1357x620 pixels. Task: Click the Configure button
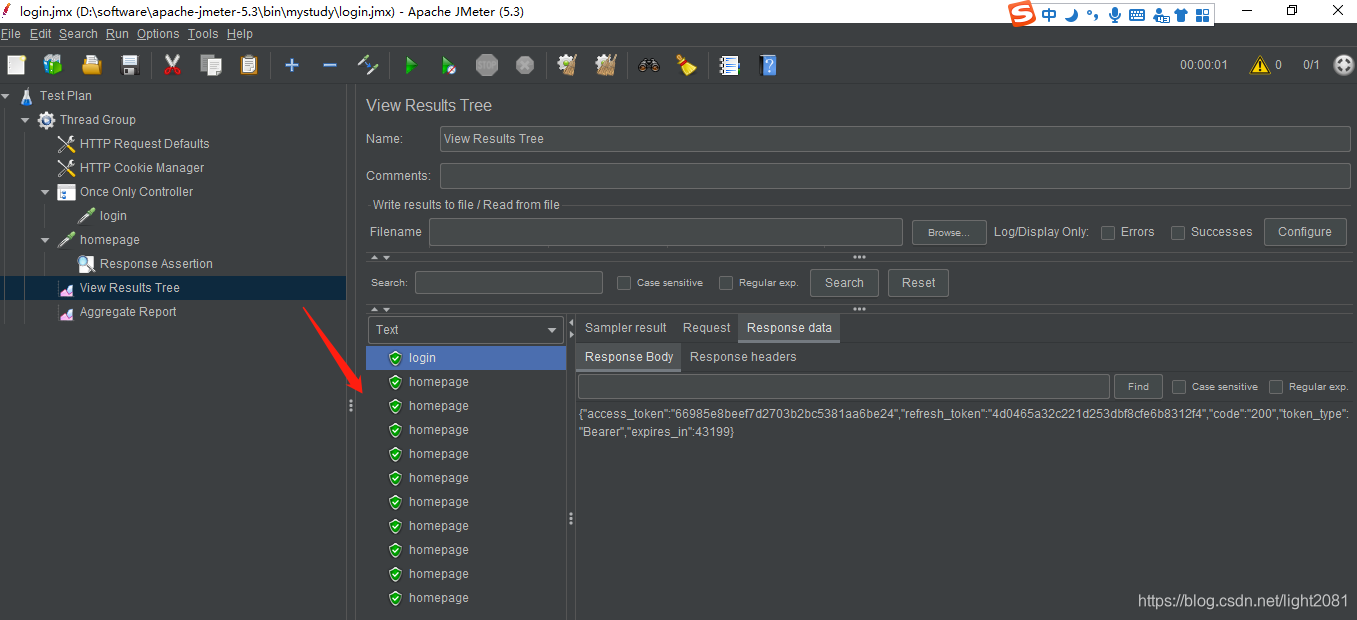pyautogui.click(x=1305, y=232)
